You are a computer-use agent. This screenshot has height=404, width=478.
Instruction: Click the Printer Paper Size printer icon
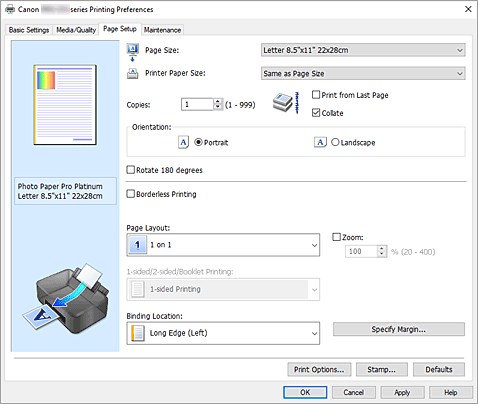[133, 73]
